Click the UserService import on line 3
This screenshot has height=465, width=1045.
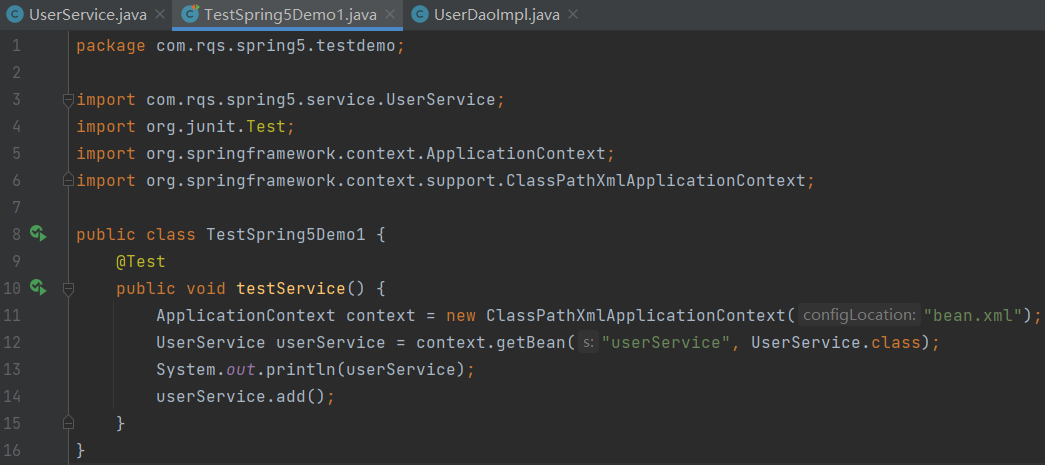click(x=321, y=100)
